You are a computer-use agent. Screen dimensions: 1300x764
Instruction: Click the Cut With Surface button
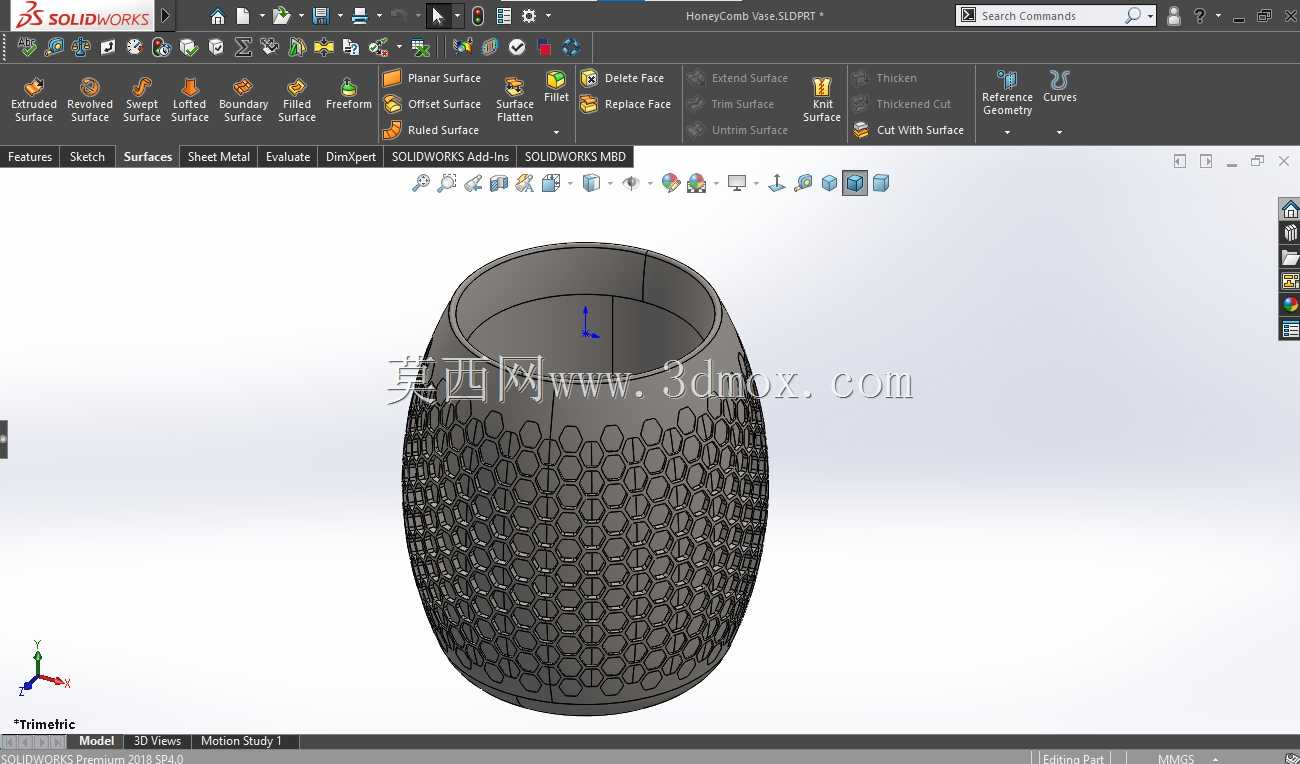pyautogui.click(x=909, y=130)
